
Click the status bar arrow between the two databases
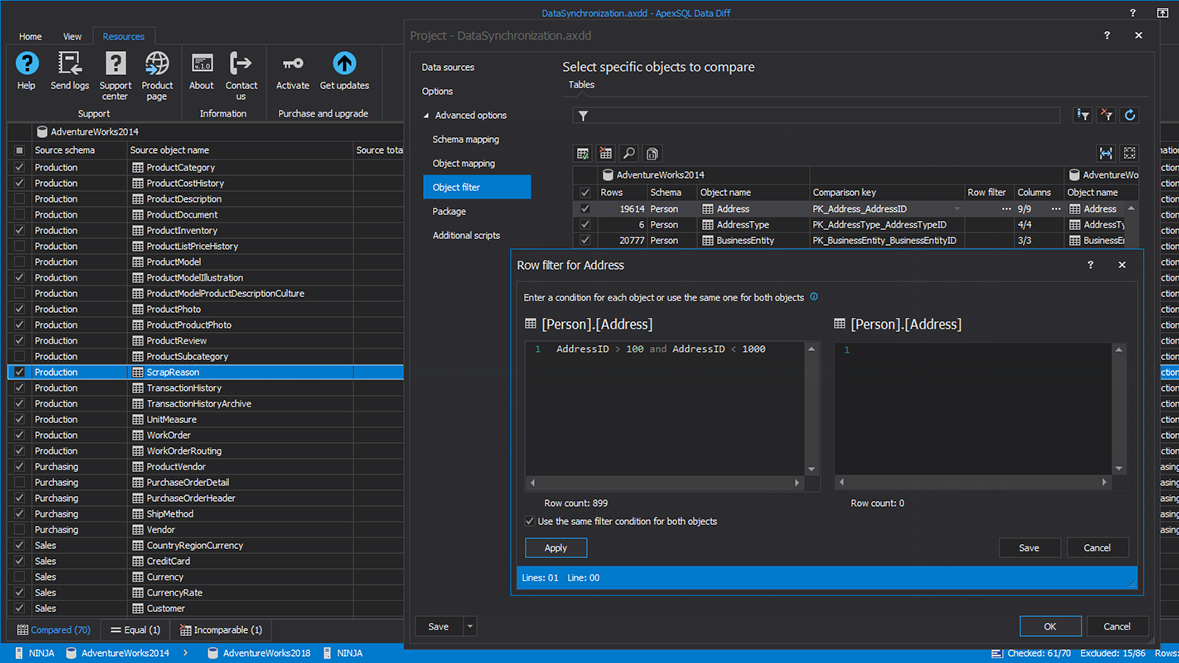coord(186,653)
